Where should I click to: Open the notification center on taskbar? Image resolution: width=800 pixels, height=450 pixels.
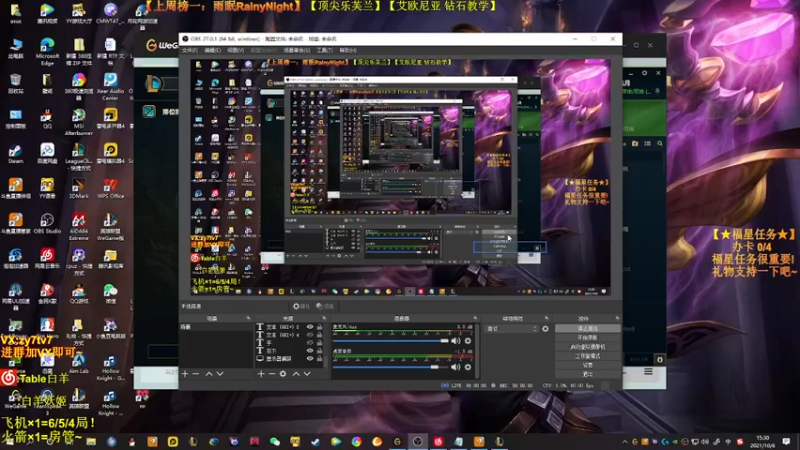point(786,442)
